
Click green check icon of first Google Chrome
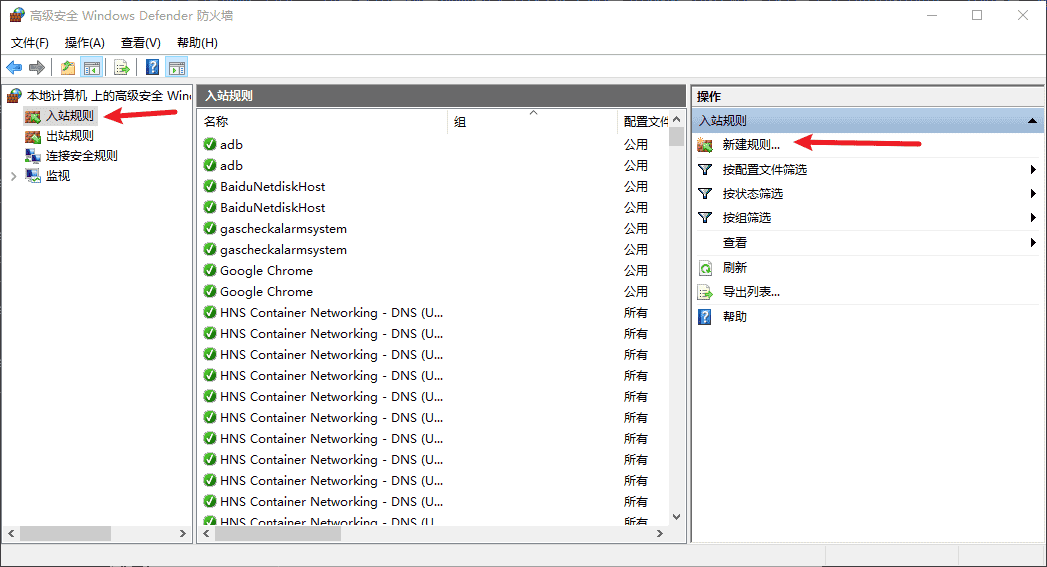(210, 270)
